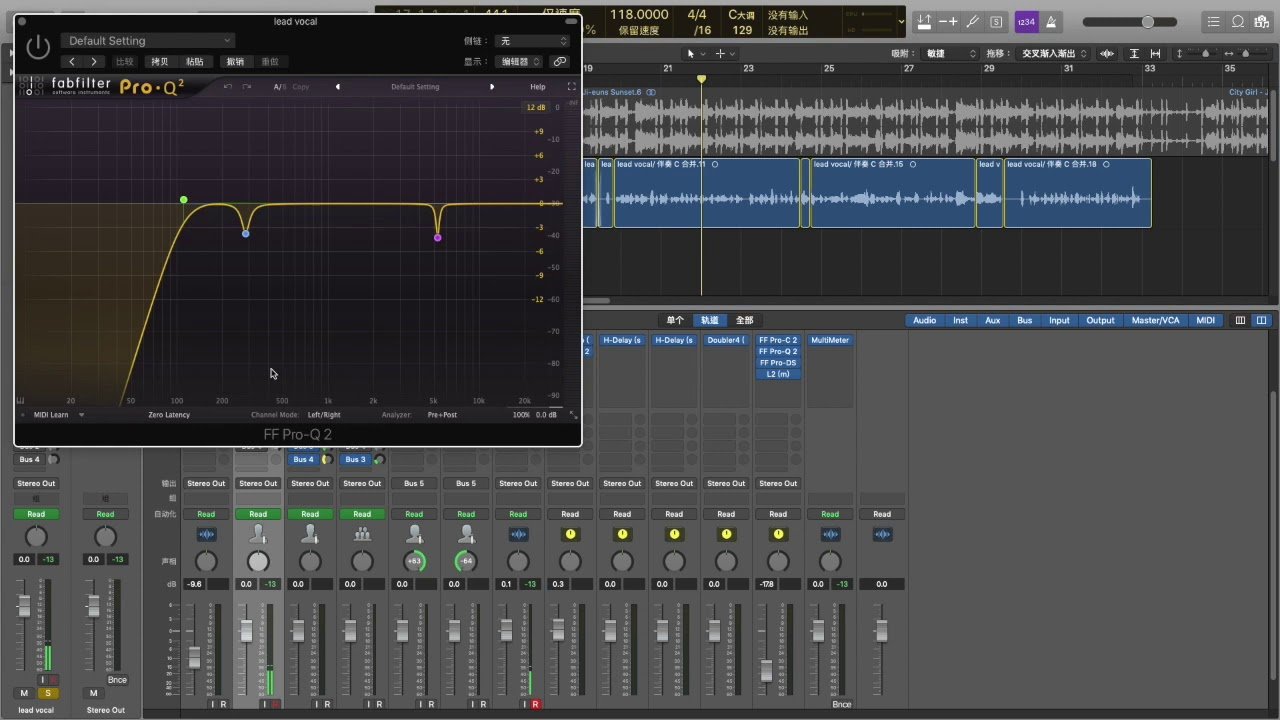Change the Left/Right channel mode

click(x=324, y=415)
